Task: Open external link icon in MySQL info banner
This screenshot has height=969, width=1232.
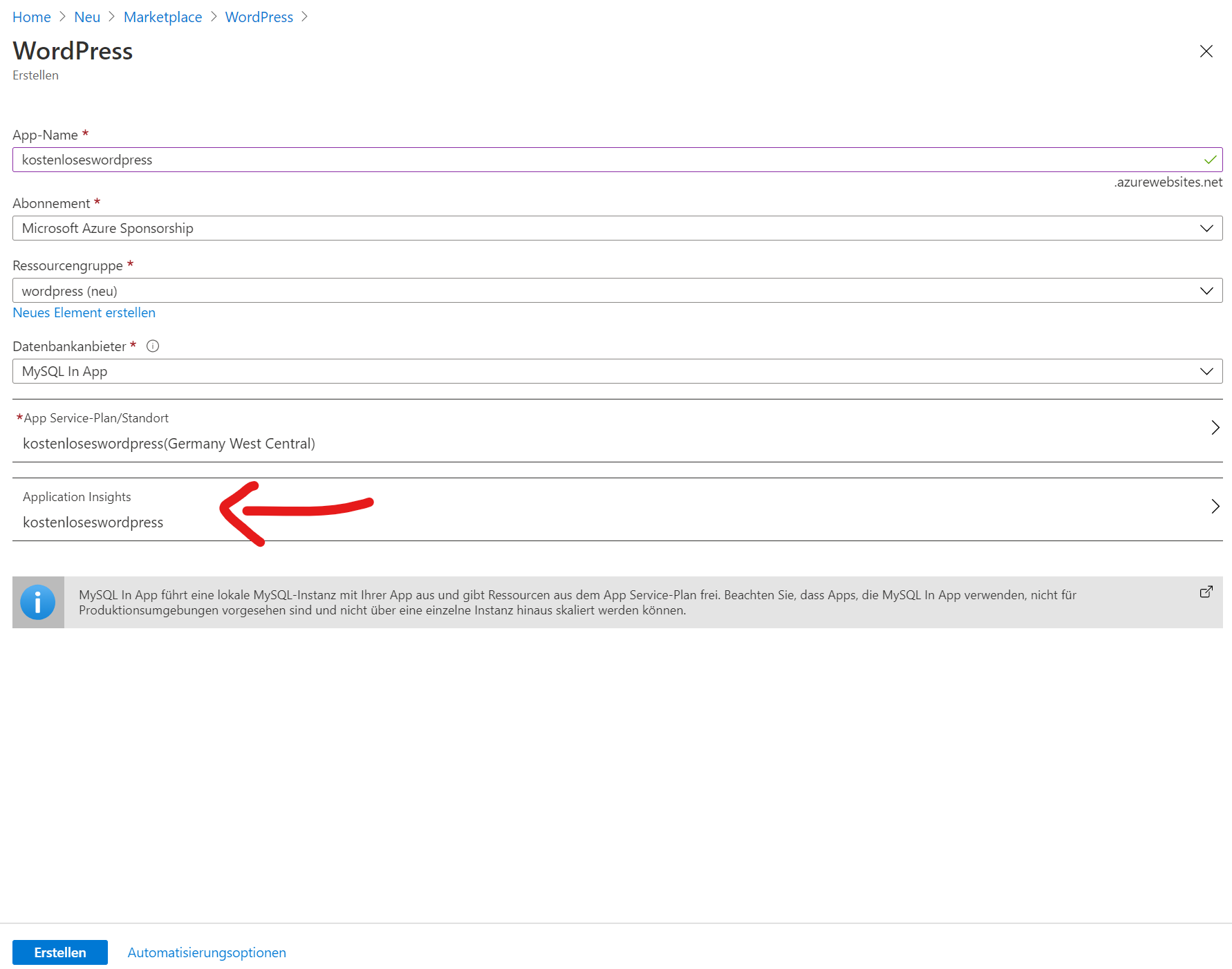Action: [x=1206, y=592]
